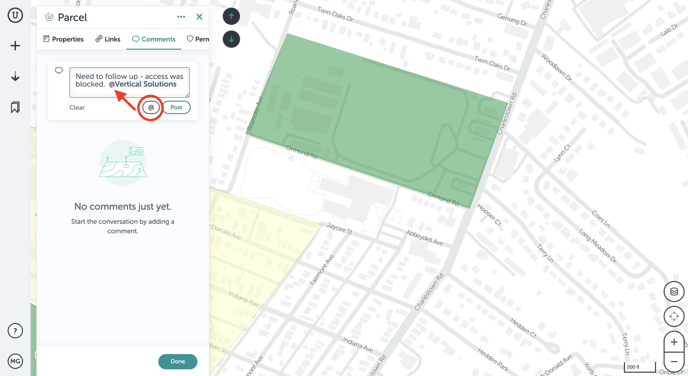Go to previous feature with the up arrow
This screenshot has width=688, height=376.
click(x=231, y=17)
